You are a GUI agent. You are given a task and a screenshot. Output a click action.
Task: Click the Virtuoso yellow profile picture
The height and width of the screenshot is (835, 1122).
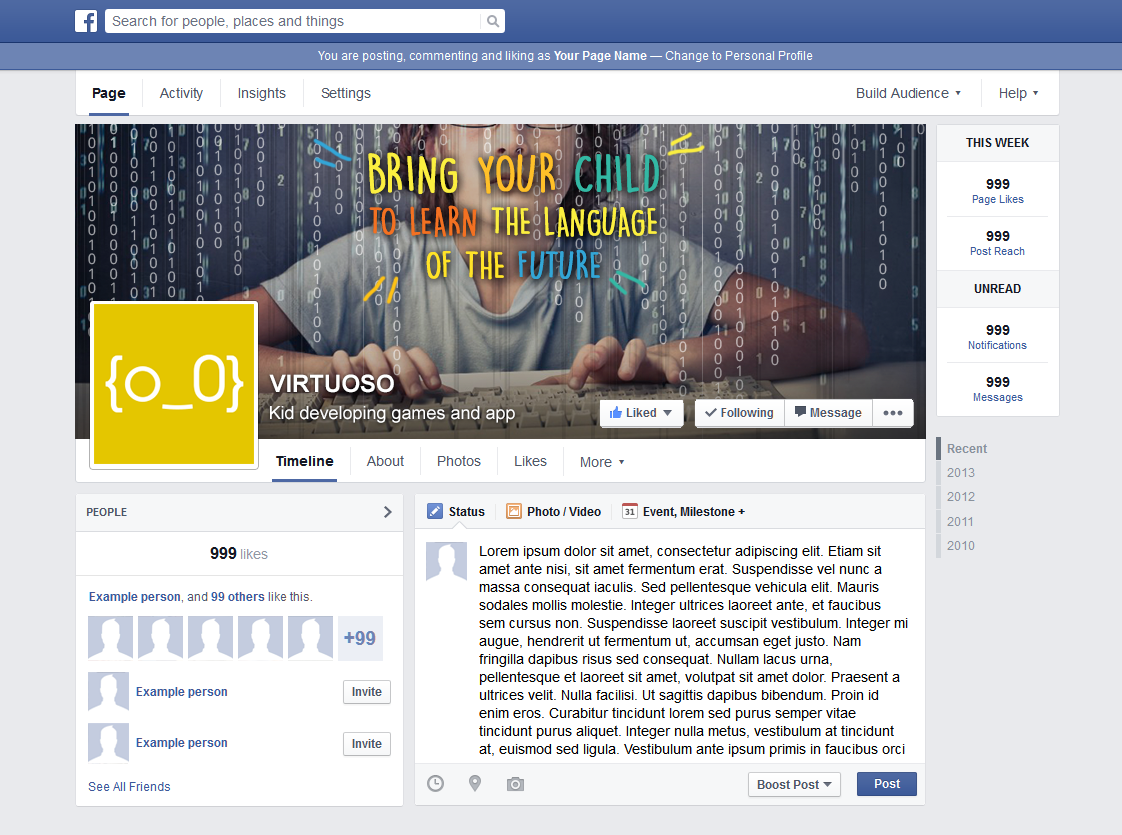(x=174, y=384)
